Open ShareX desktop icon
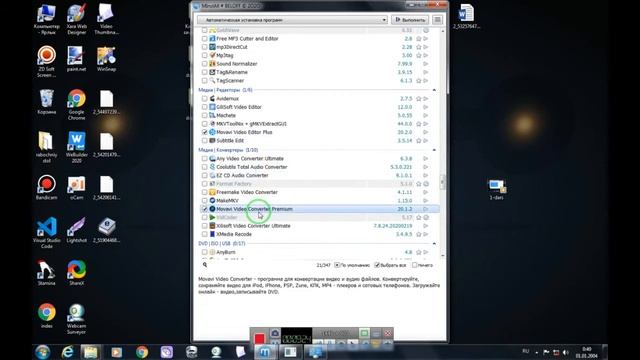 [76, 273]
